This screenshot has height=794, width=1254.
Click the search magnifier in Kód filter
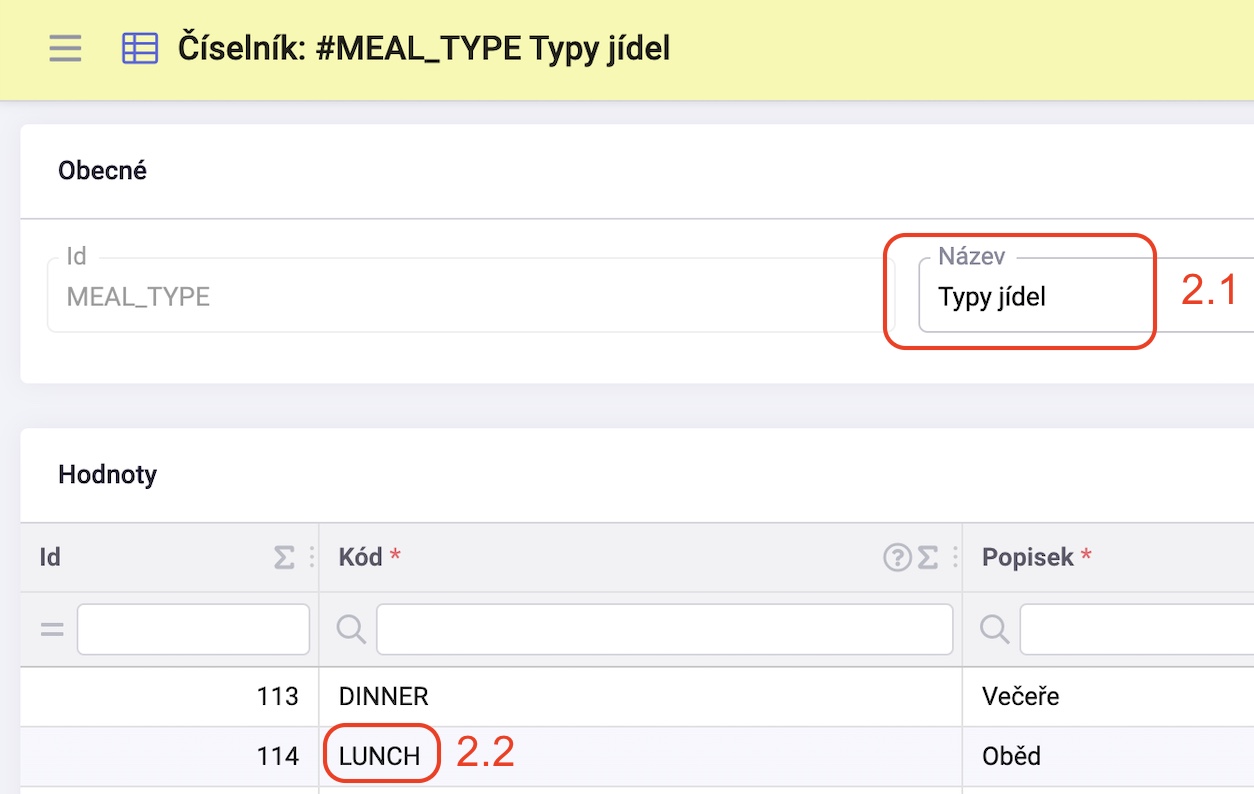[350, 629]
